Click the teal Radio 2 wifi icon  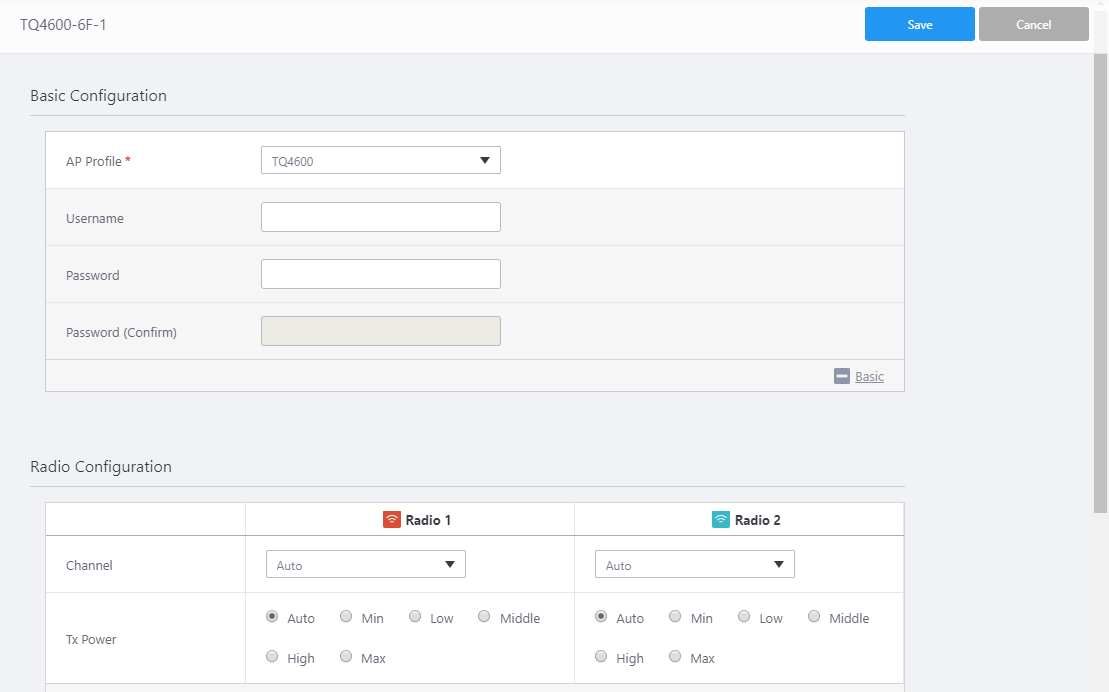721,519
